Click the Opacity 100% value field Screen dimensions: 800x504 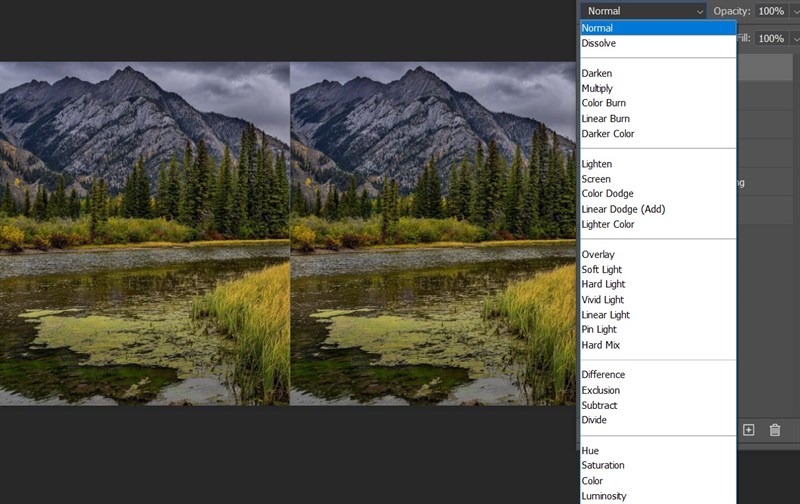(771, 11)
